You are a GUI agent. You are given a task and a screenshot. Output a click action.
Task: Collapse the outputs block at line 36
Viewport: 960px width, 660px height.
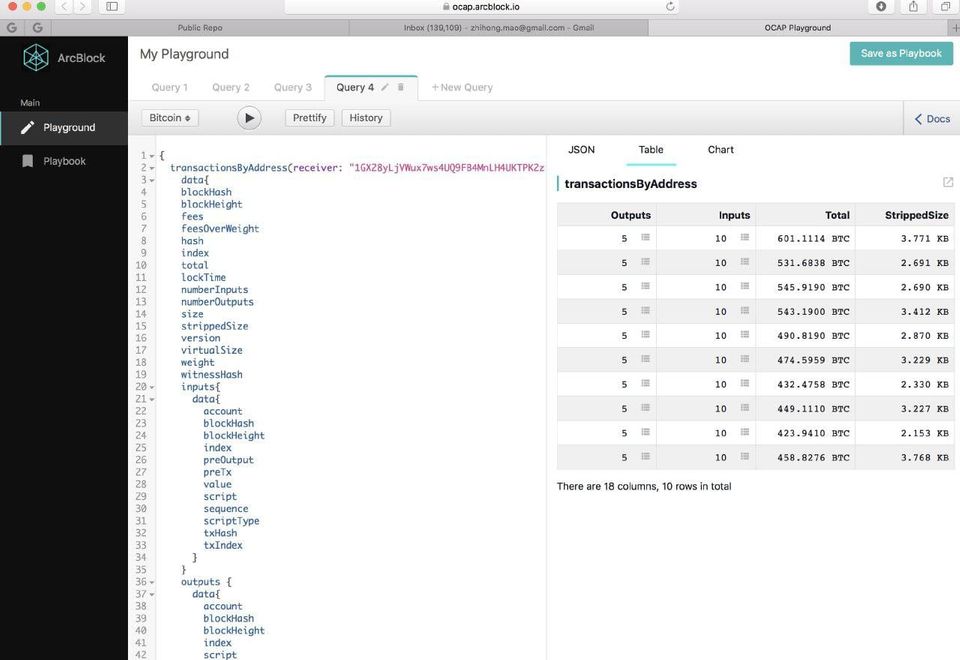(152, 582)
